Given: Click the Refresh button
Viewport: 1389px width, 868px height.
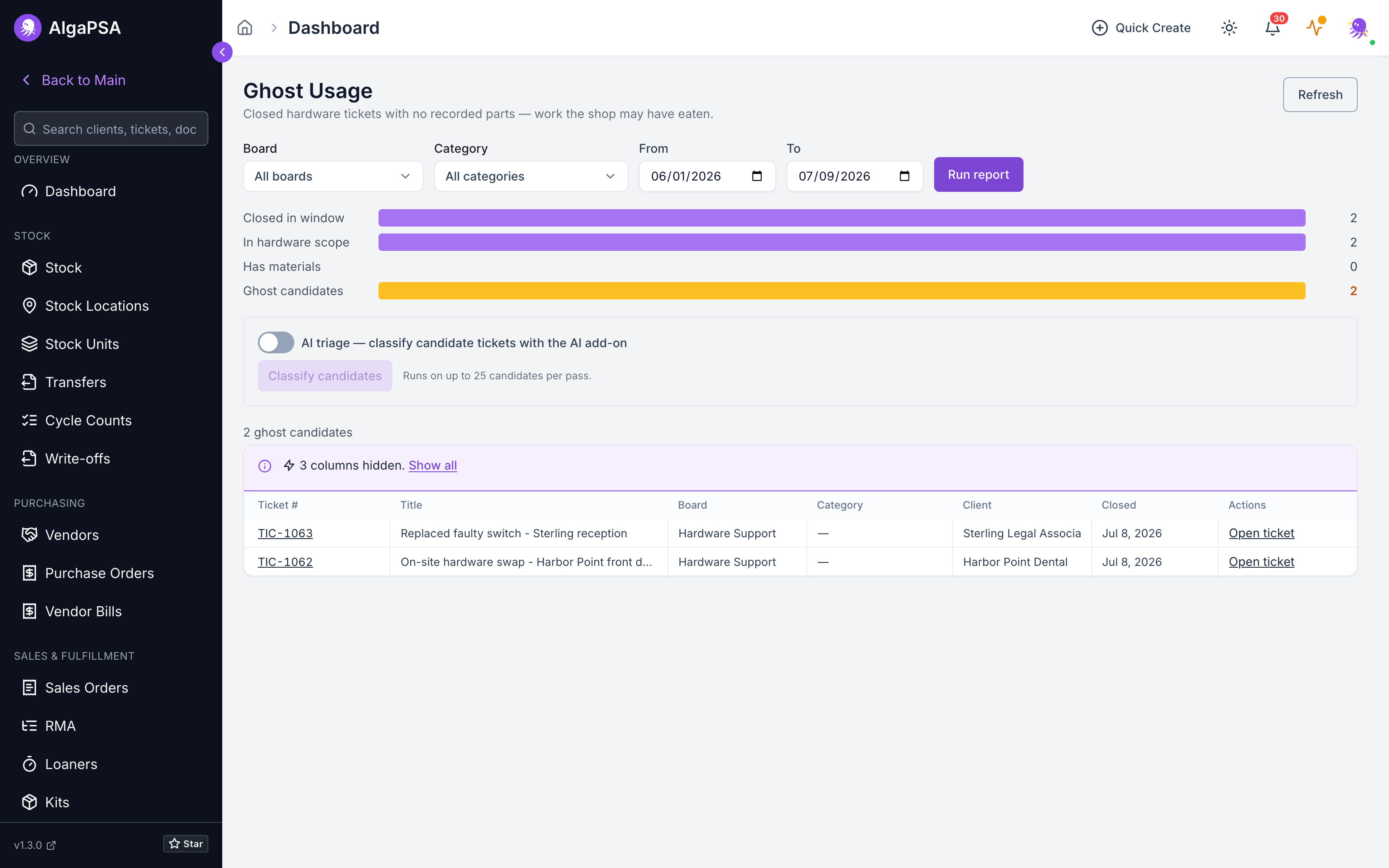Looking at the screenshot, I should [1320, 95].
